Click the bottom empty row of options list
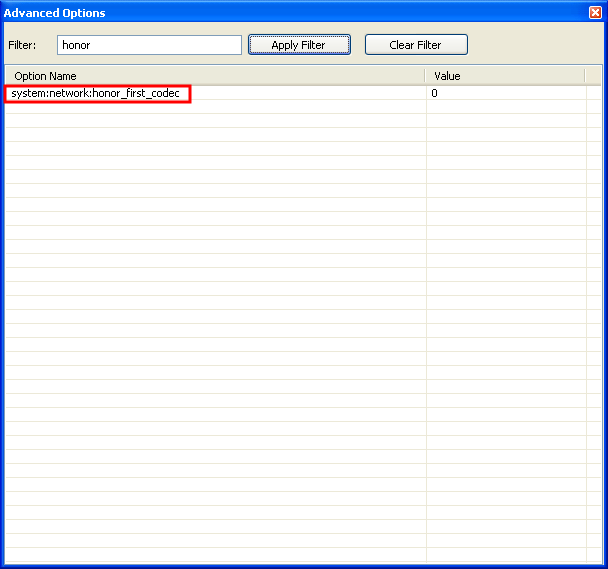608x569 pixels. click(215, 554)
